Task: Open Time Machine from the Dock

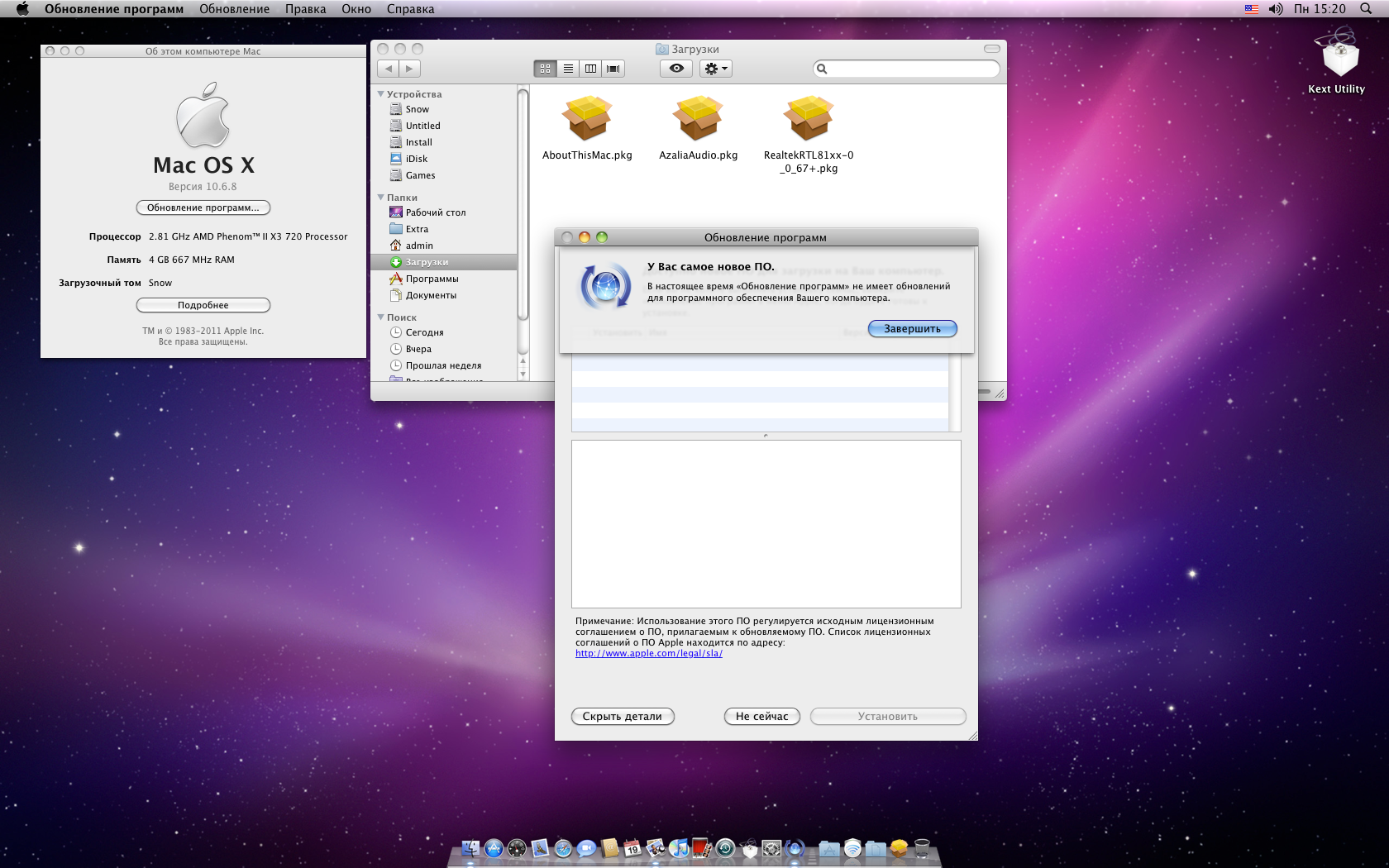Action: coord(725,848)
